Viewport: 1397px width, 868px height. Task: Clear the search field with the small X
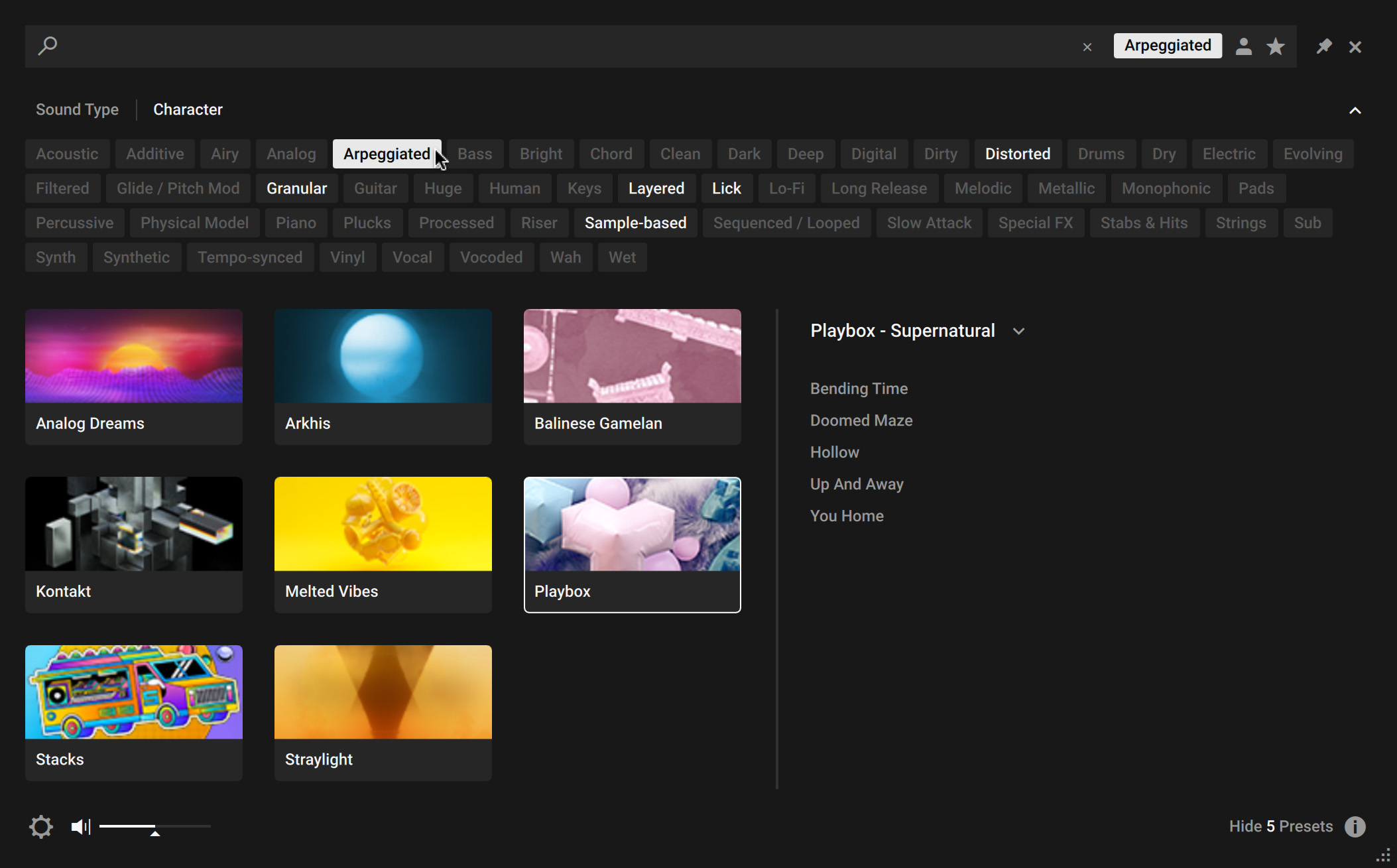[x=1087, y=47]
